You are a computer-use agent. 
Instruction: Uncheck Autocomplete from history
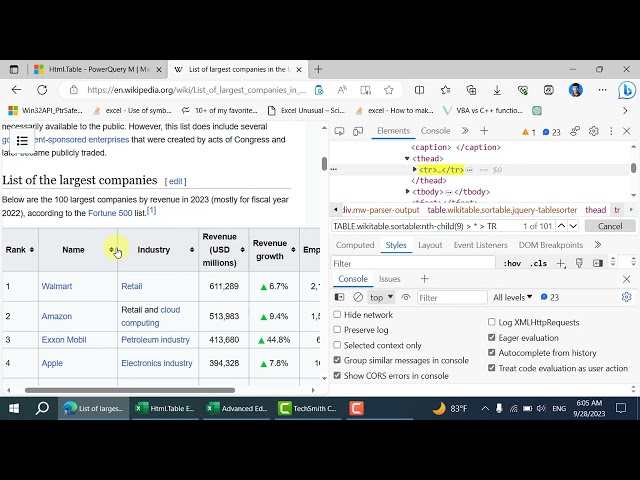[x=491, y=353]
